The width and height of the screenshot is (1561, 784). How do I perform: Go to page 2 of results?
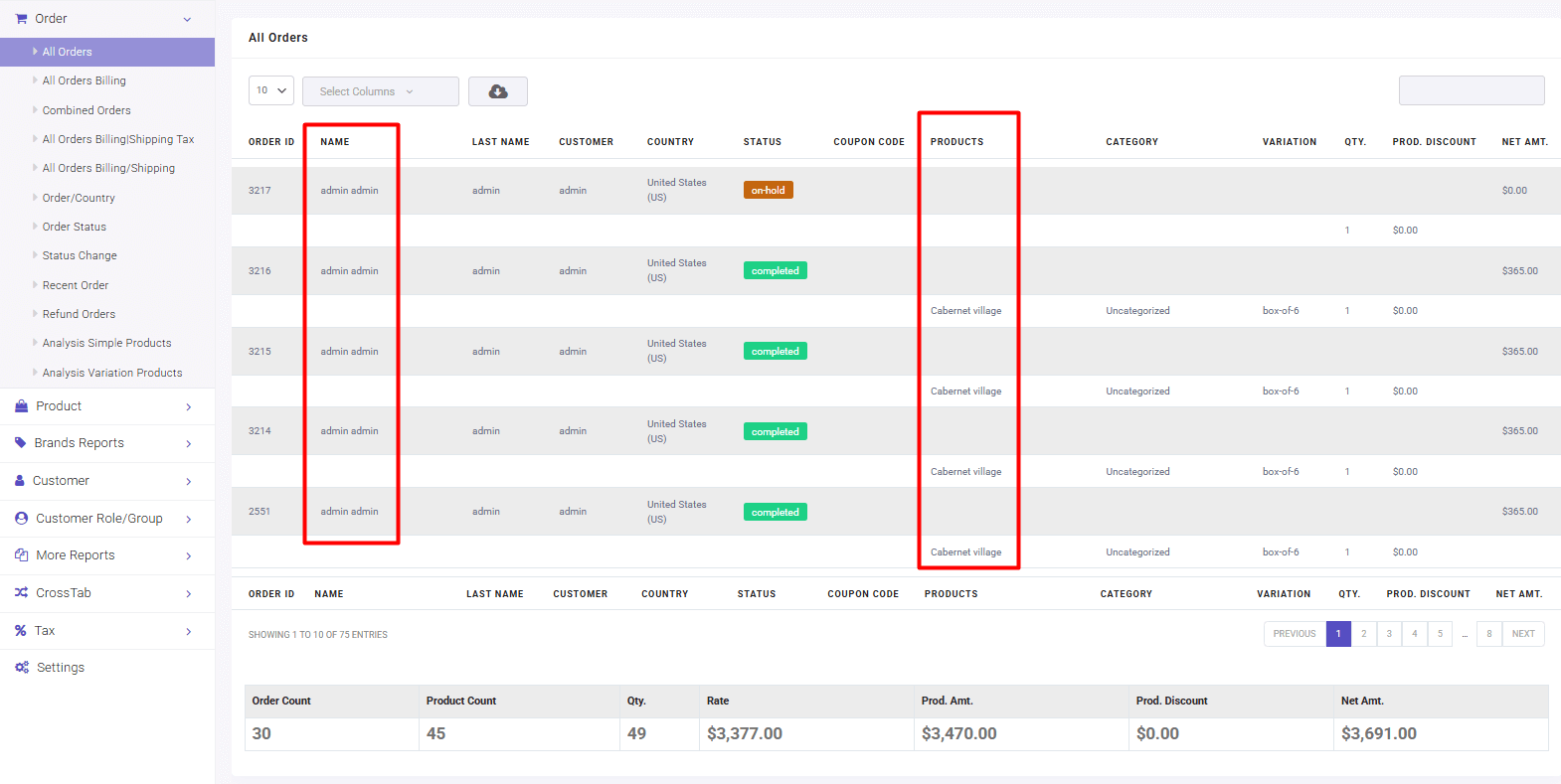pyautogui.click(x=1364, y=634)
